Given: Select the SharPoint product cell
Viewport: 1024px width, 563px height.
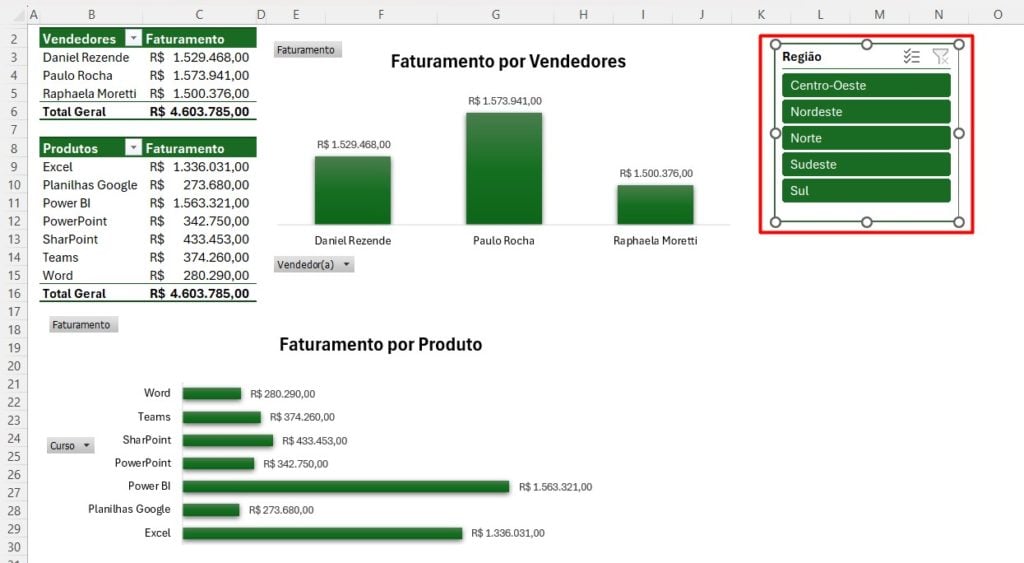Looking at the screenshot, I should point(91,239).
